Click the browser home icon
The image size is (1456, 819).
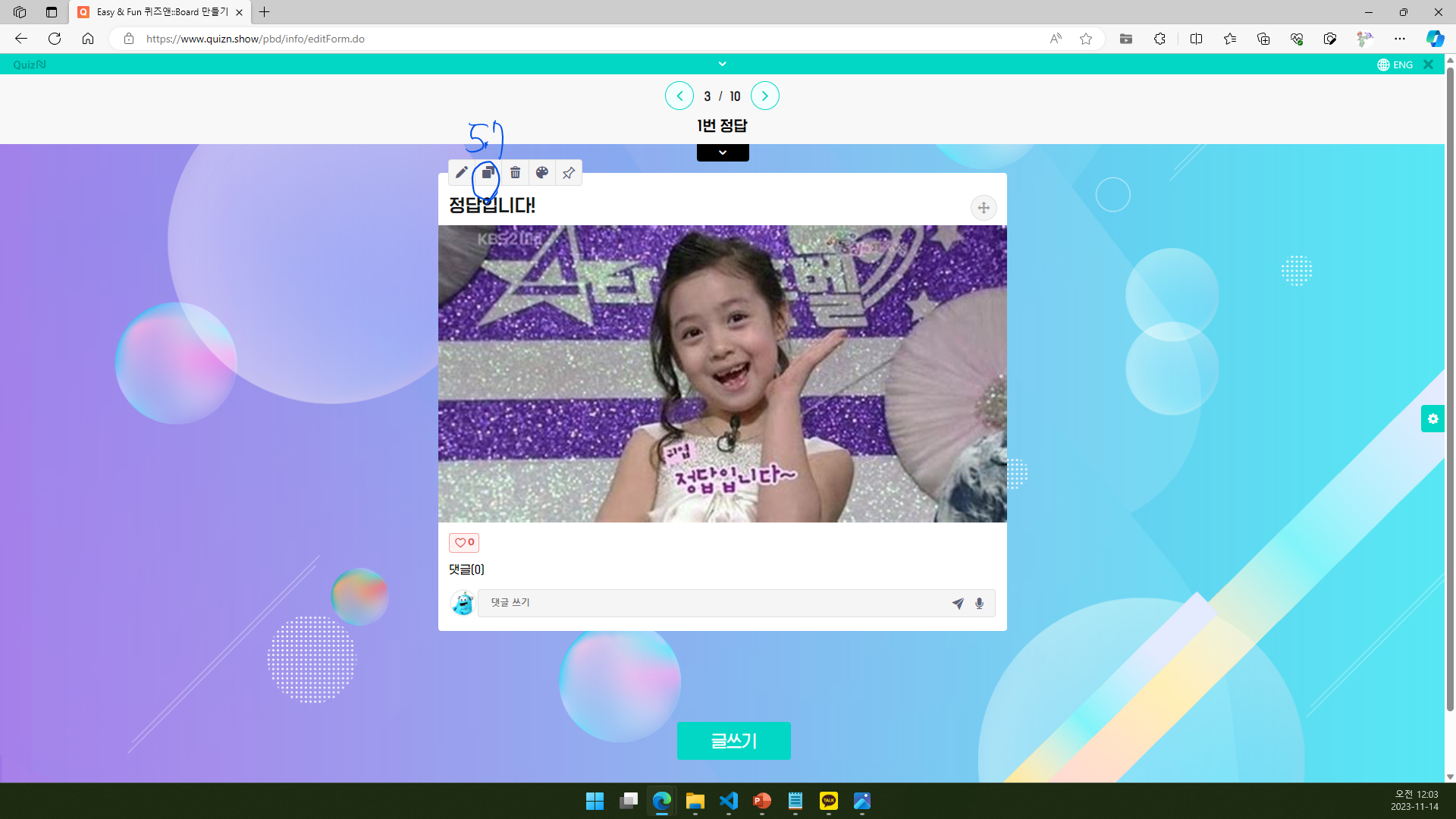tap(88, 39)
